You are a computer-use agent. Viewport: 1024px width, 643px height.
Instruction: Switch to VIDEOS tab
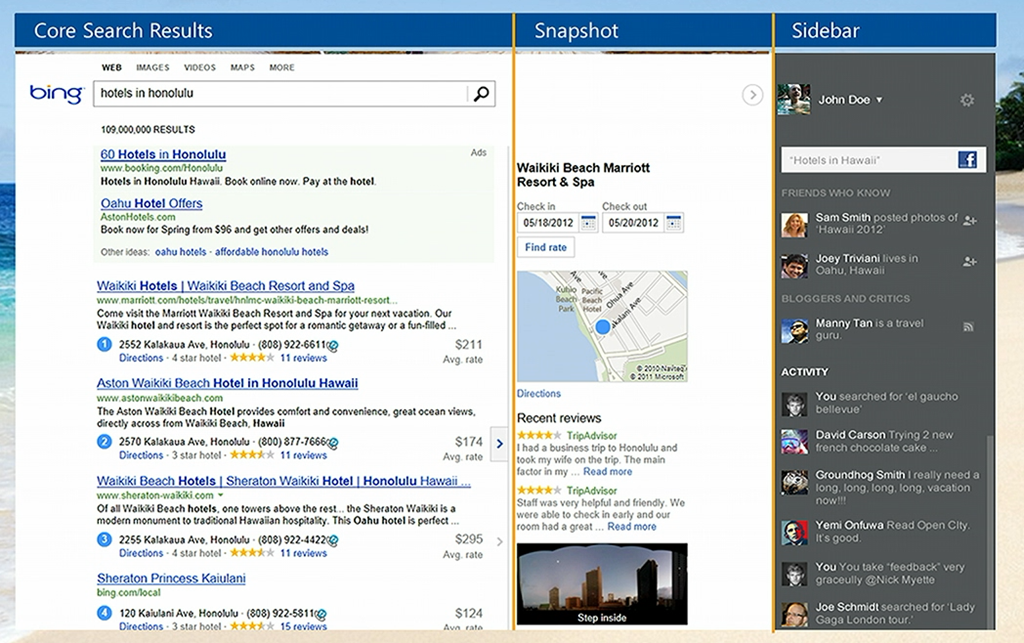pos(200,67)
